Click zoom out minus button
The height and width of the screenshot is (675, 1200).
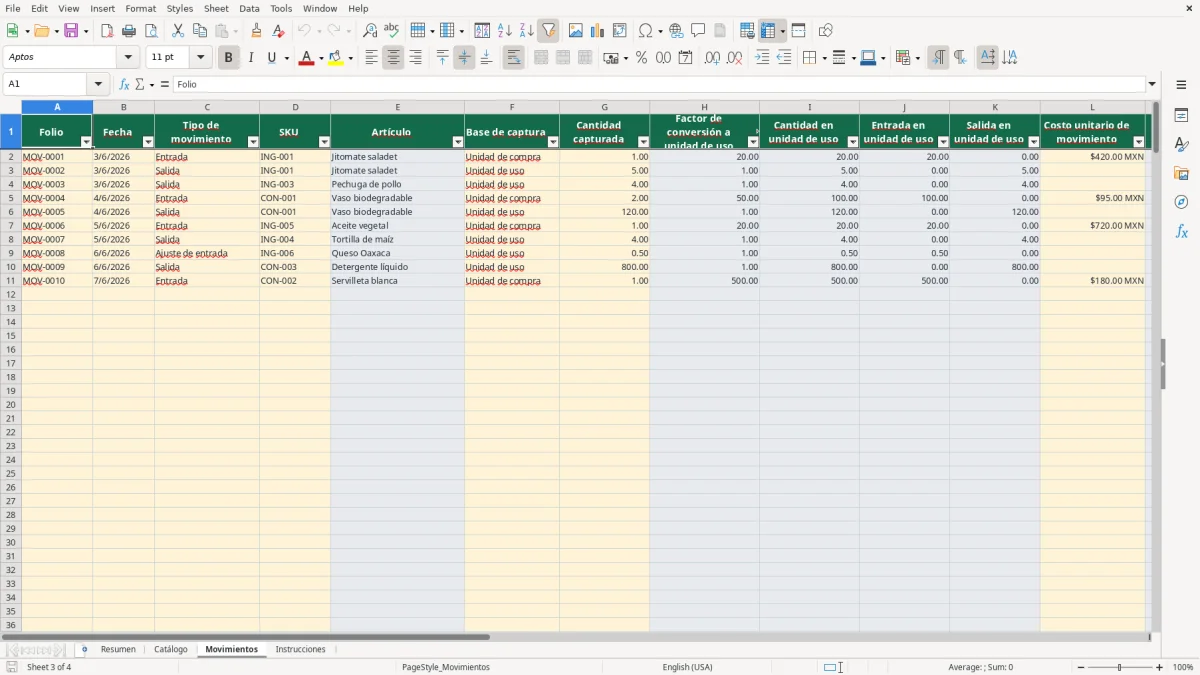point(1081,667)
